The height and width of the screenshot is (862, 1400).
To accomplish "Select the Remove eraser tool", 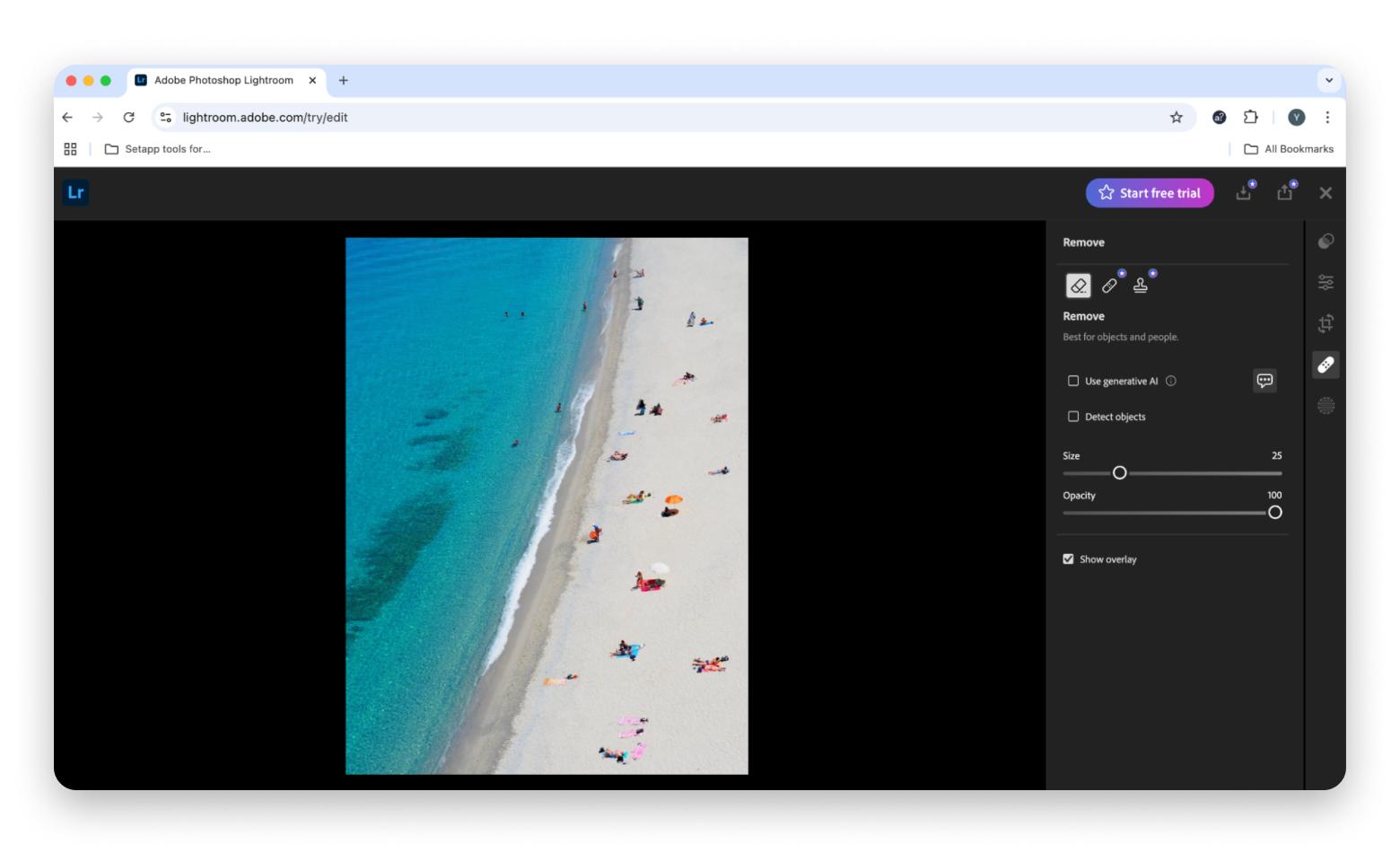I will (1078, 286).
